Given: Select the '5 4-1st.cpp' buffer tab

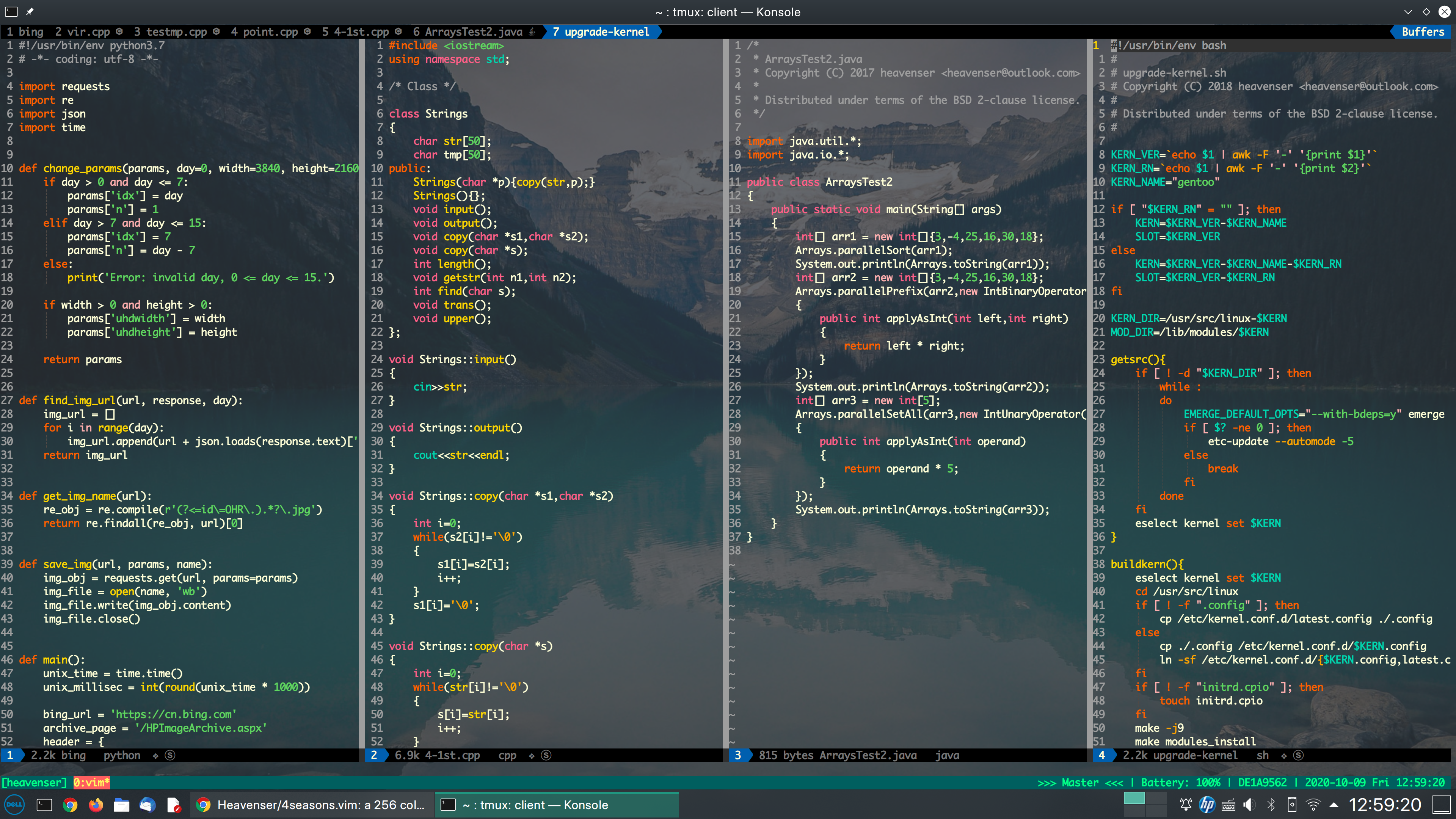Looking at the screenshot, I should point(362,31).
